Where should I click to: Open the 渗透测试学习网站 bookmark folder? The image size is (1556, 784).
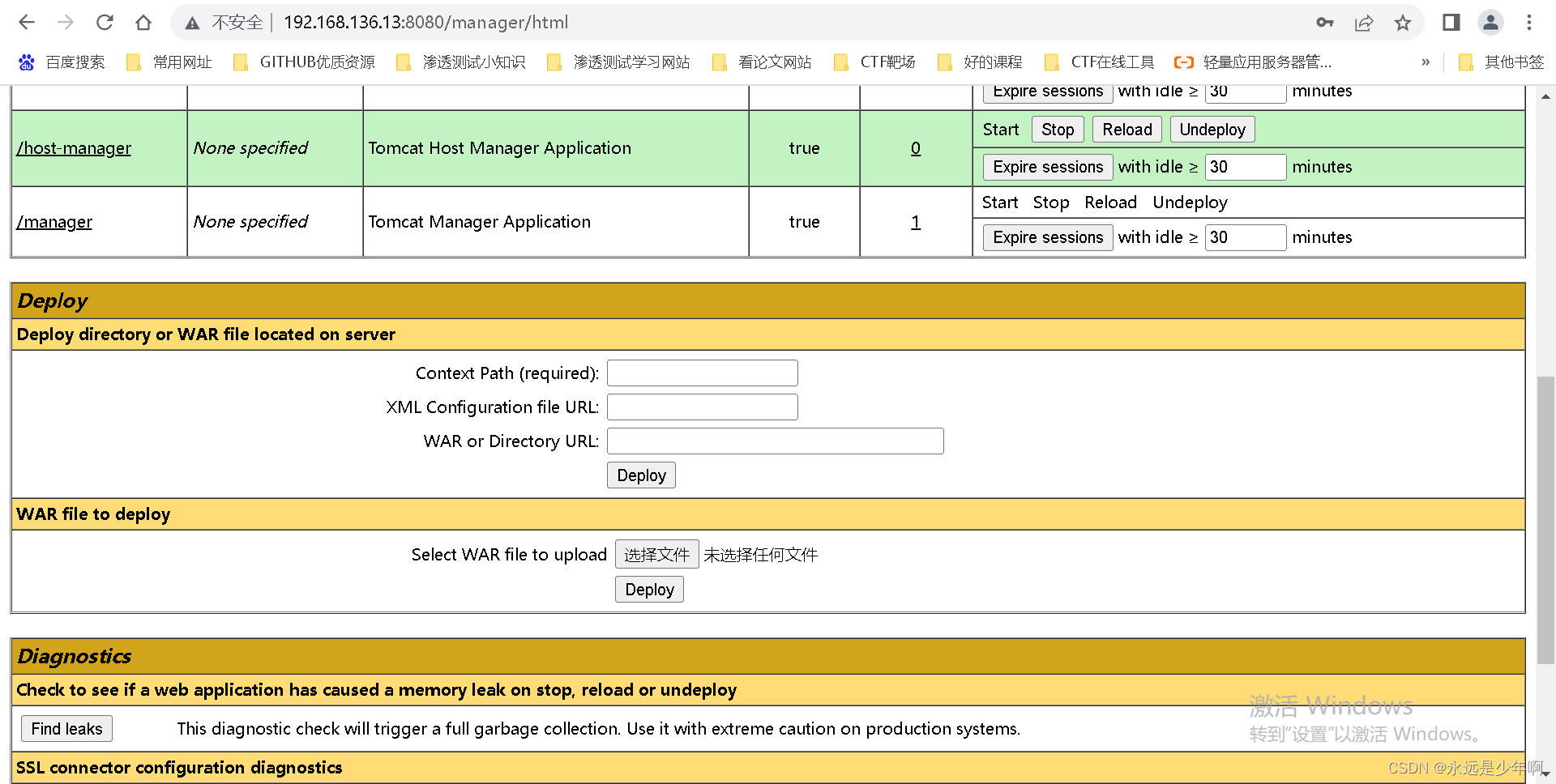pyautogui.click(x=618, y=62)
